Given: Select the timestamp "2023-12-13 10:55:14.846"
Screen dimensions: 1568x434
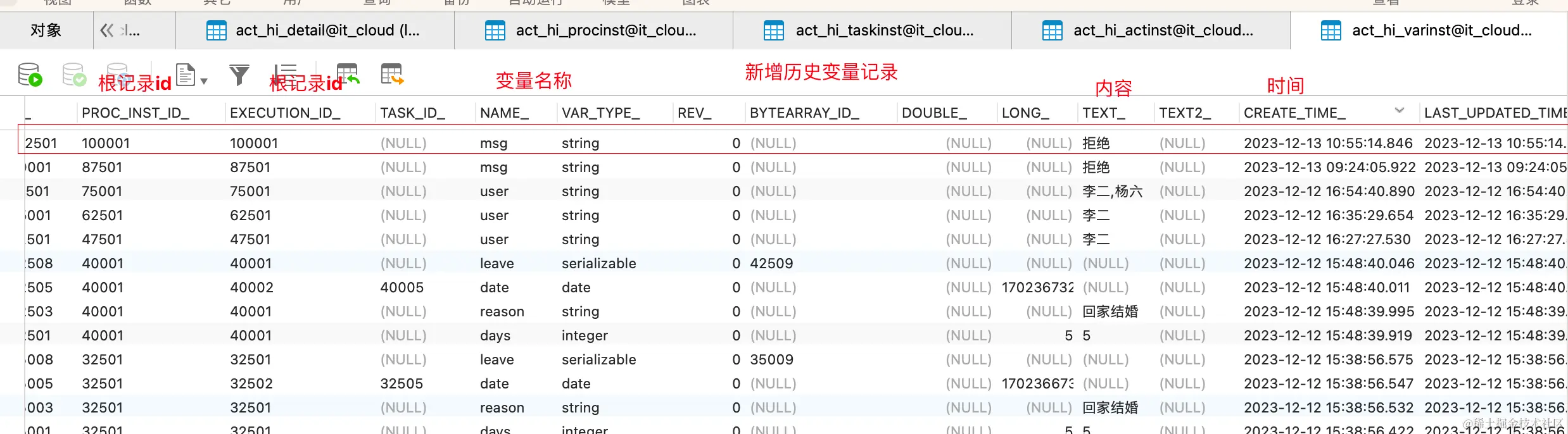Looking at the screenshot, I should click(x=1328, y=144).
